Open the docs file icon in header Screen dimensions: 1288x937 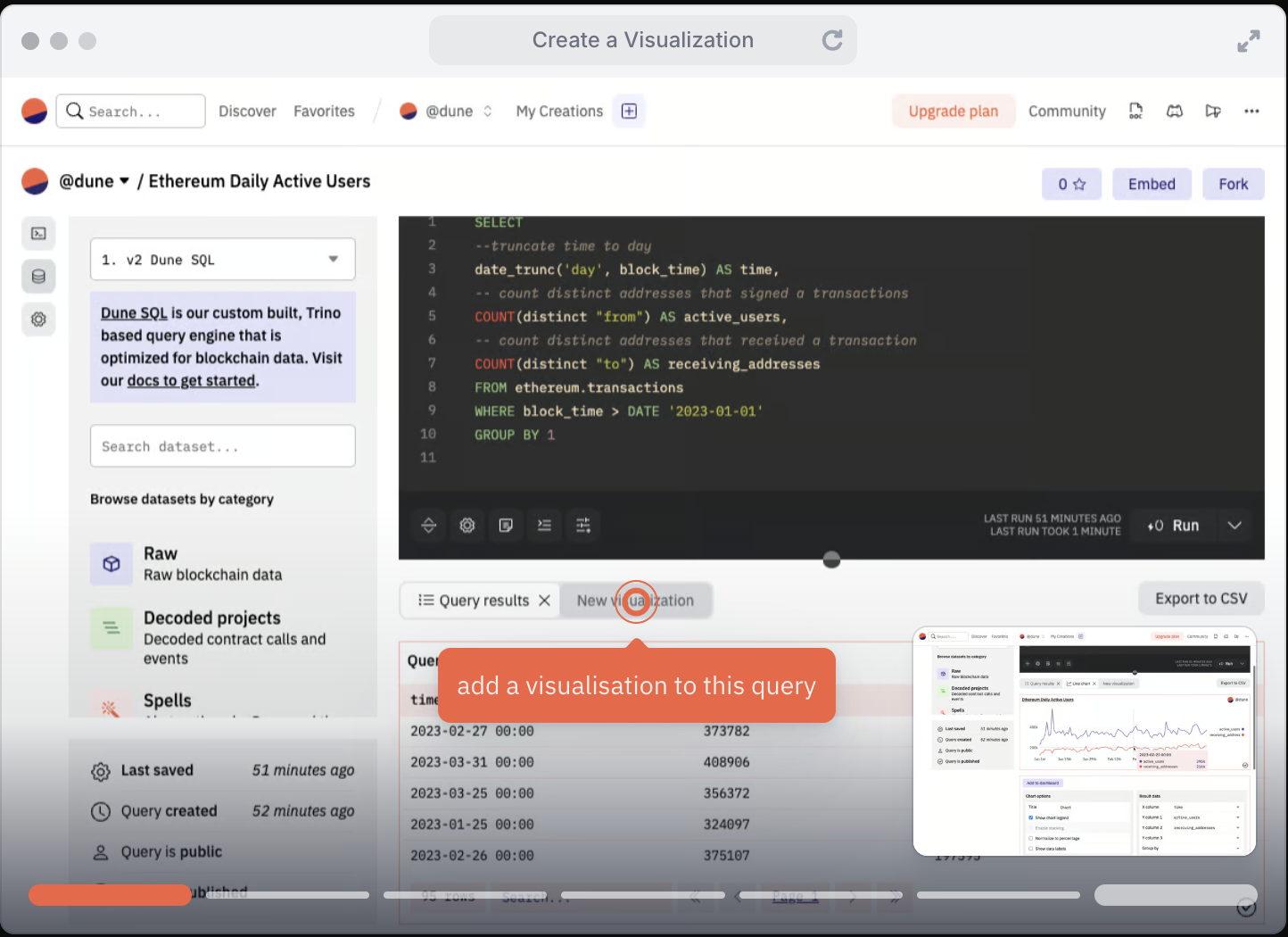tap(1135, 111)
